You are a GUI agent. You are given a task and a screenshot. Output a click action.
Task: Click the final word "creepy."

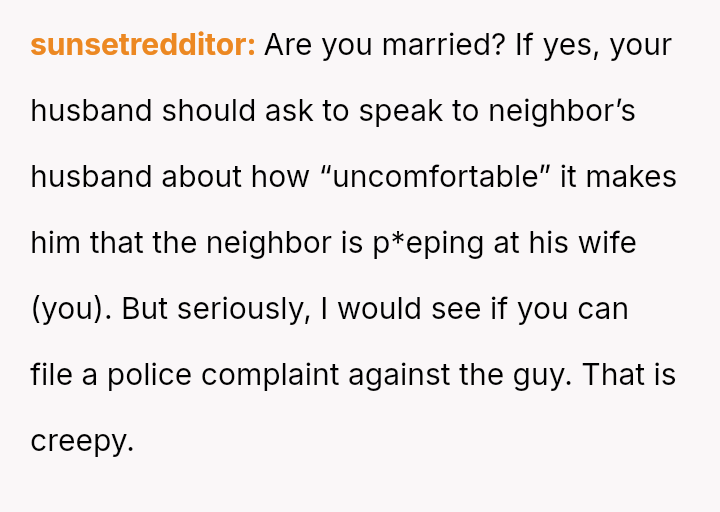[x=82, y=441]
